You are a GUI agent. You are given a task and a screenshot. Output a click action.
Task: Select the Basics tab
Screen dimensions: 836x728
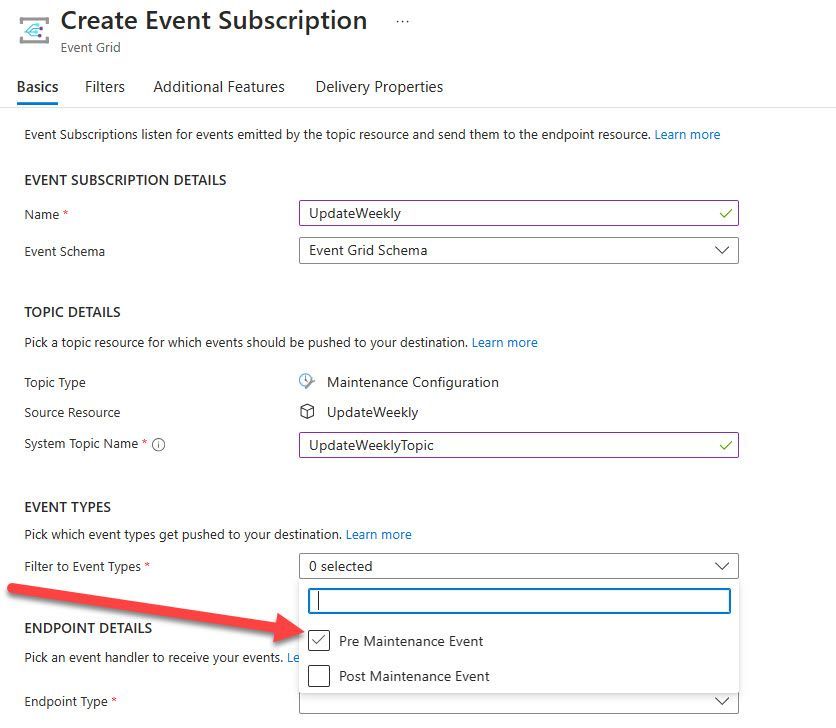pyautogui.click(x=38, y=87)
